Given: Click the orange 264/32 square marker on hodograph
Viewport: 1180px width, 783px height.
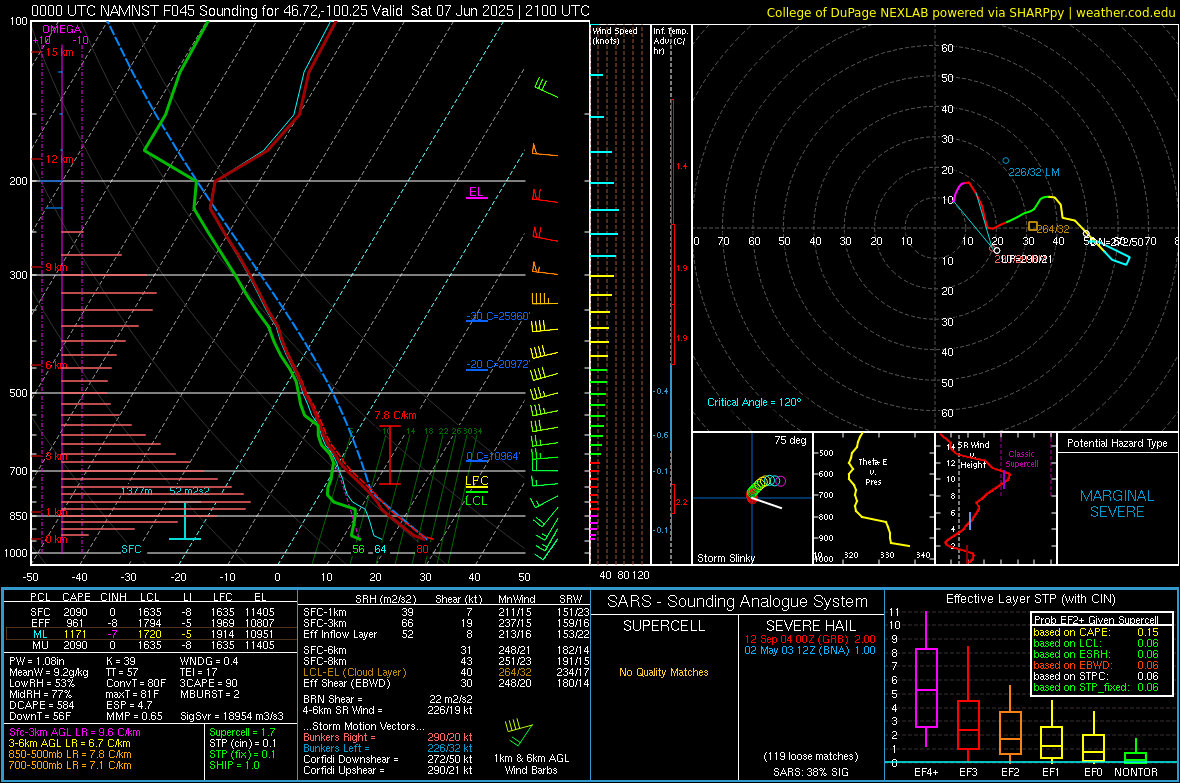Looking at the screenshot, I should [x=1032, y=226].
